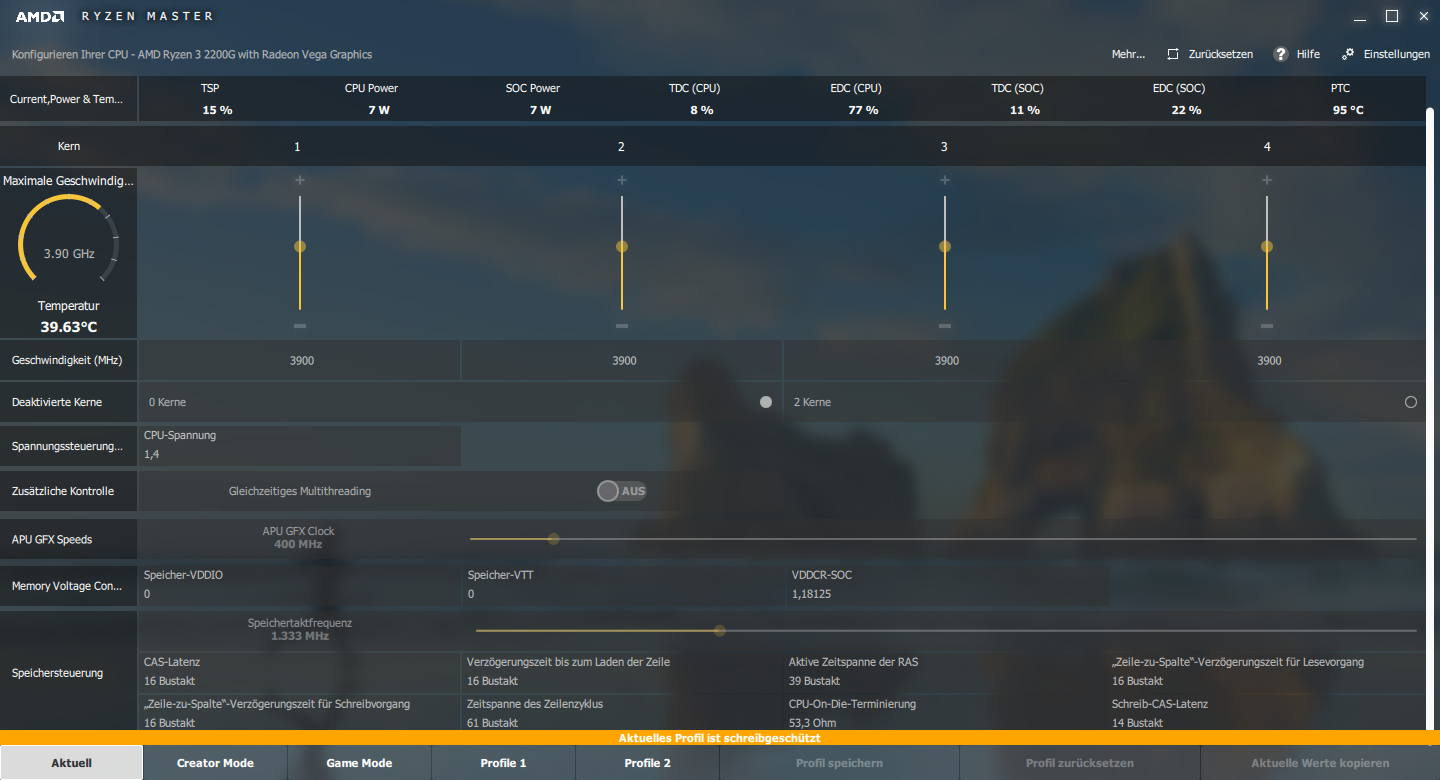
Task: Click the Hilfe question mark icon
Action: (1280, 54)
